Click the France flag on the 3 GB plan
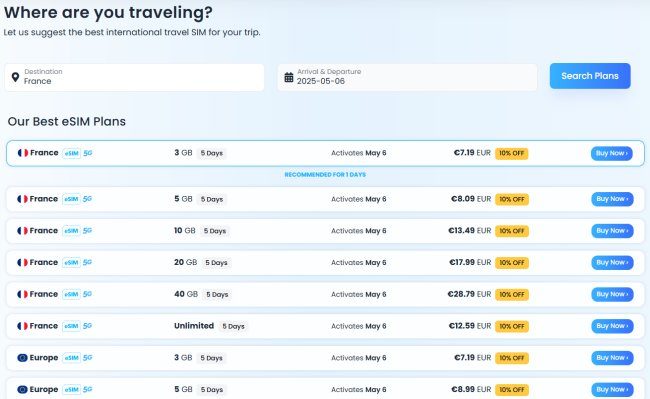Image resolution: width=650 pixels, height=399 pixels. pyautogui.click(x=23, y=153)
